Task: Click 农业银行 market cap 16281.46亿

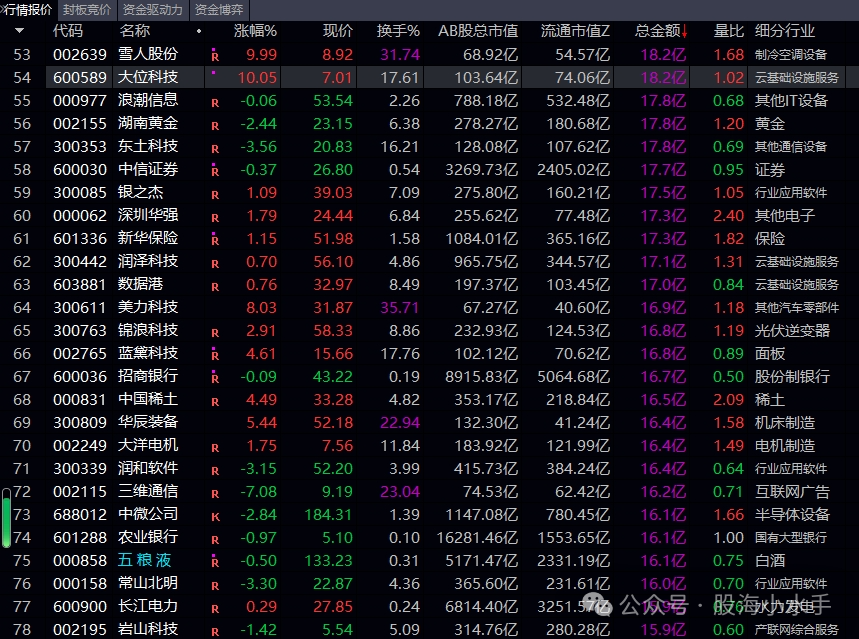Action: tap(477, 538)
